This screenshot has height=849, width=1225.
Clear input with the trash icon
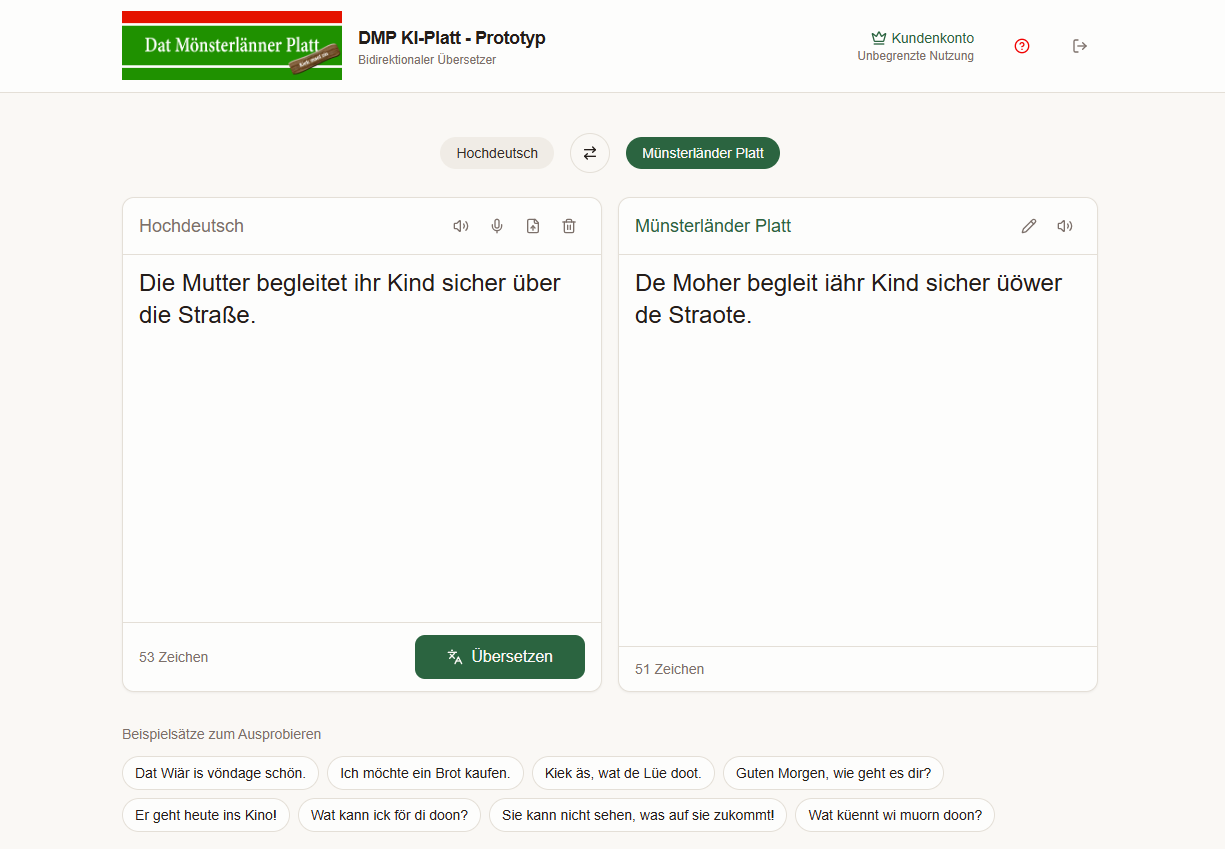[x=569, y=226]
